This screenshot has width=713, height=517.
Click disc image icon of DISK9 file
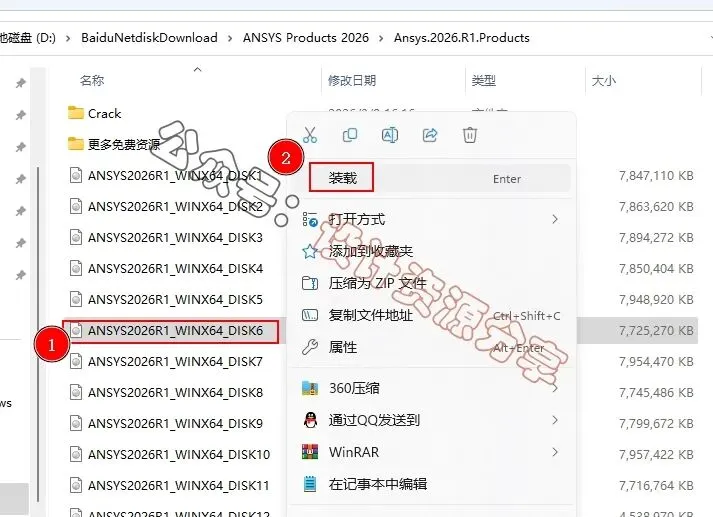76,423
